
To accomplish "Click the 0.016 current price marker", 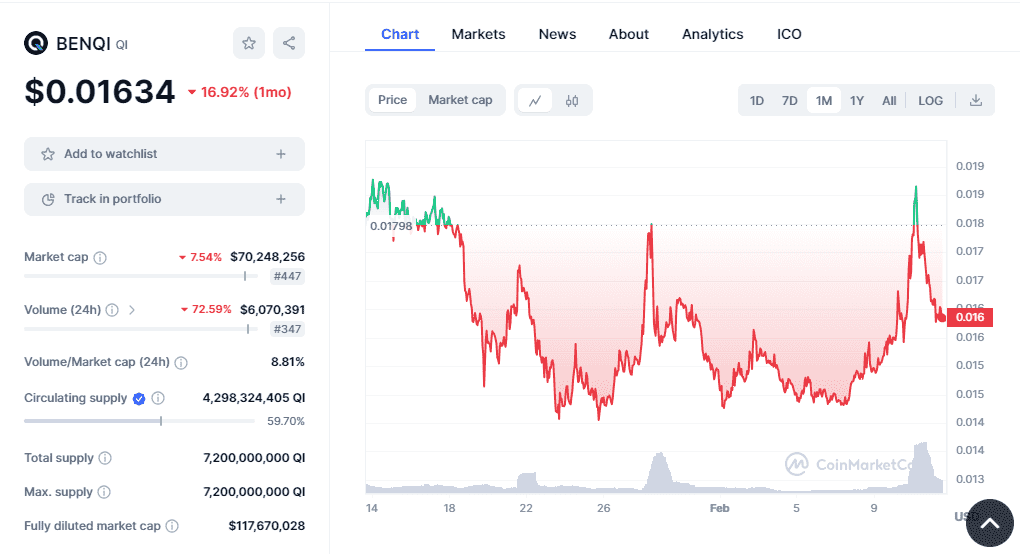I will (970, 317).
